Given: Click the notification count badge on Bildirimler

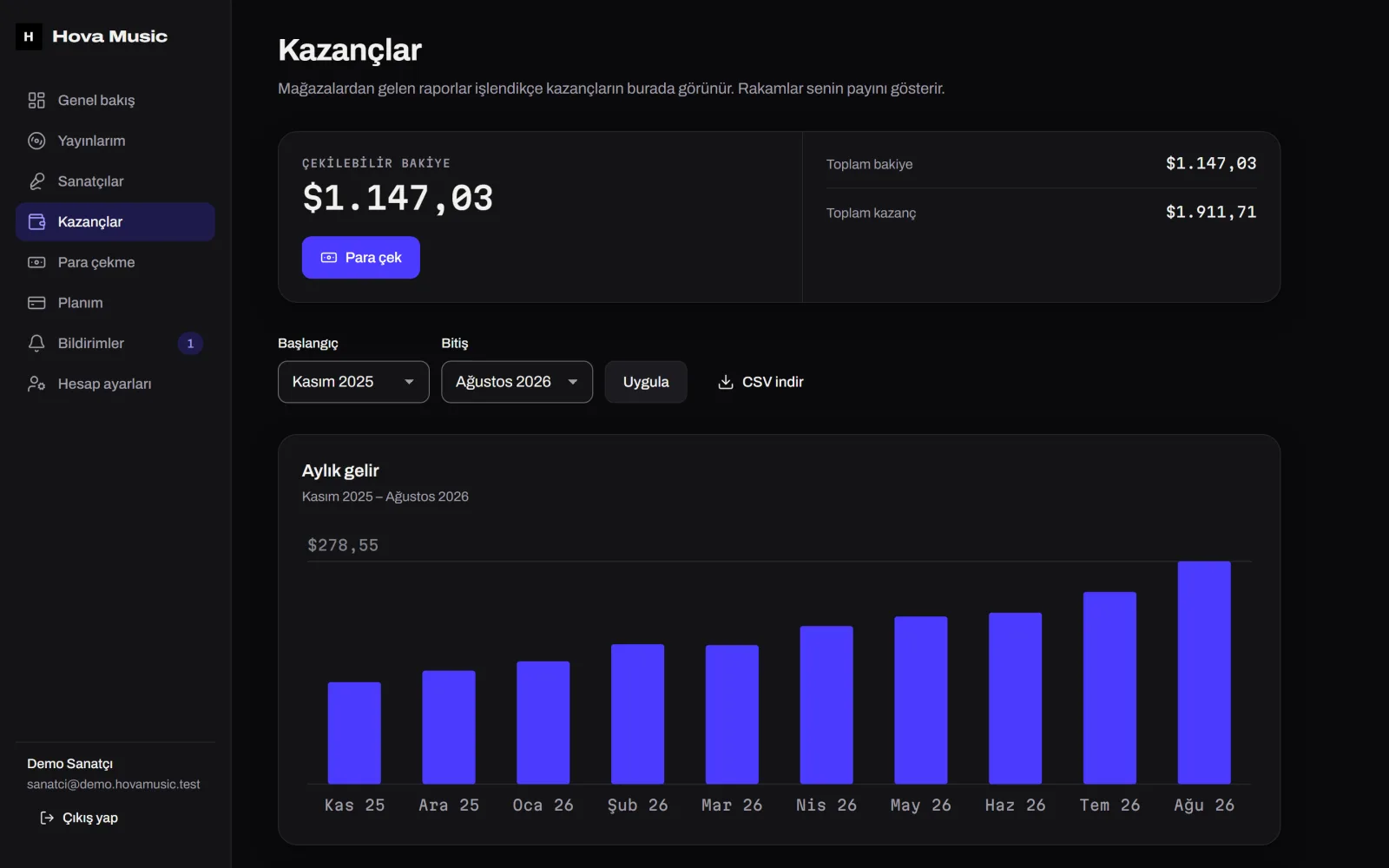Looking at the screenshot, I should [x=190, y=343].
